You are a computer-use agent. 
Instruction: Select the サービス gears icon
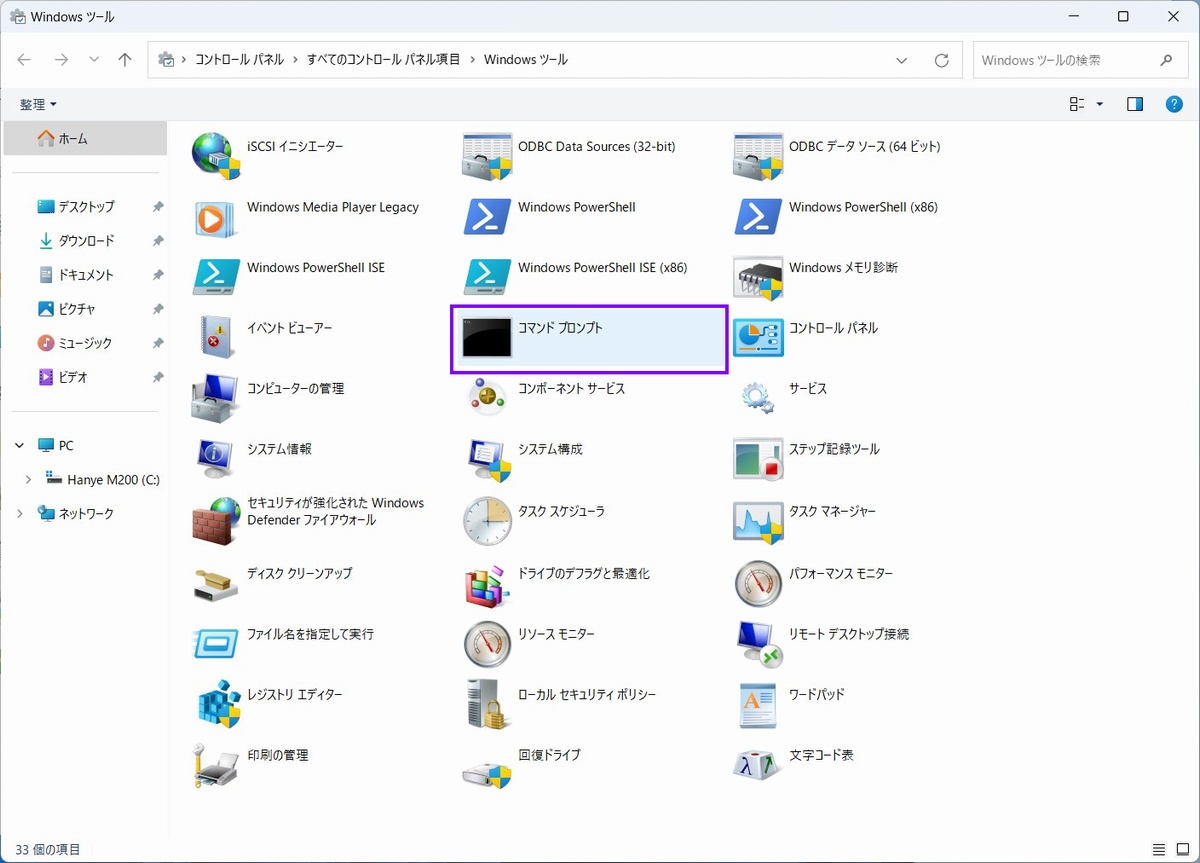(758, 398)
